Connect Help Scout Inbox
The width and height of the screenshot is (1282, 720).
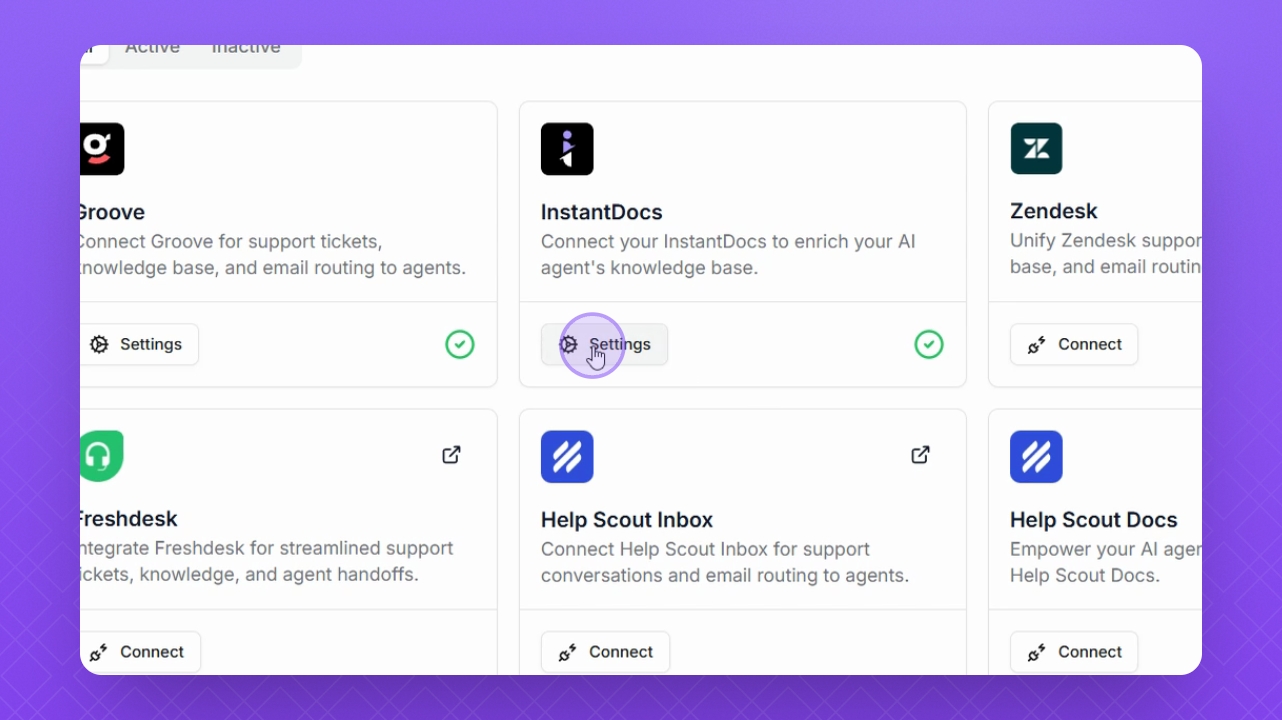(605, 652)
